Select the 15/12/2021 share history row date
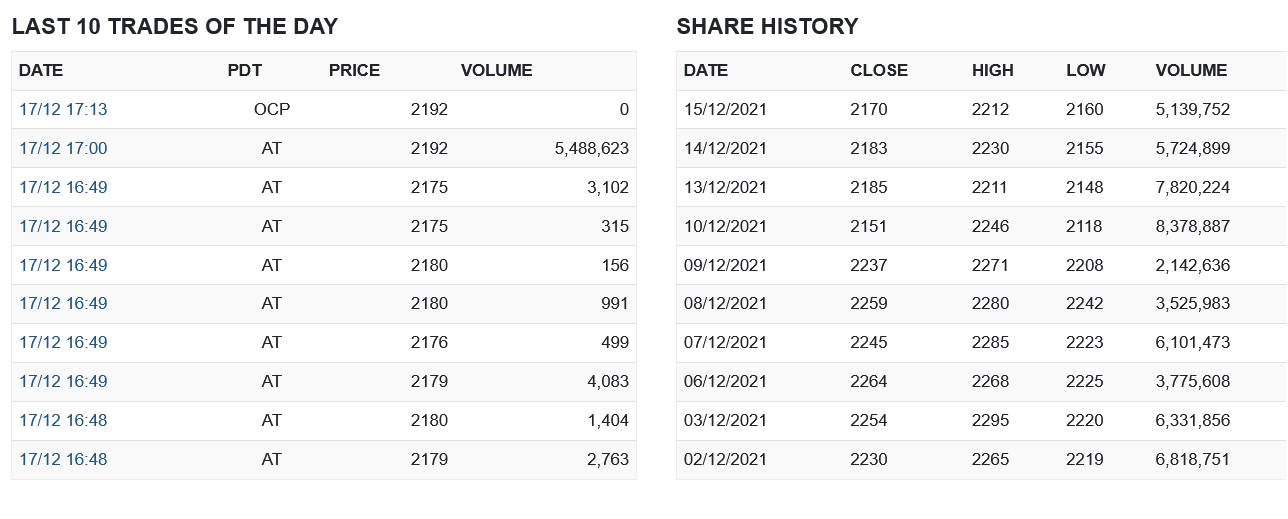Viewport: 1288px width, 519px height. click(725, 110)
